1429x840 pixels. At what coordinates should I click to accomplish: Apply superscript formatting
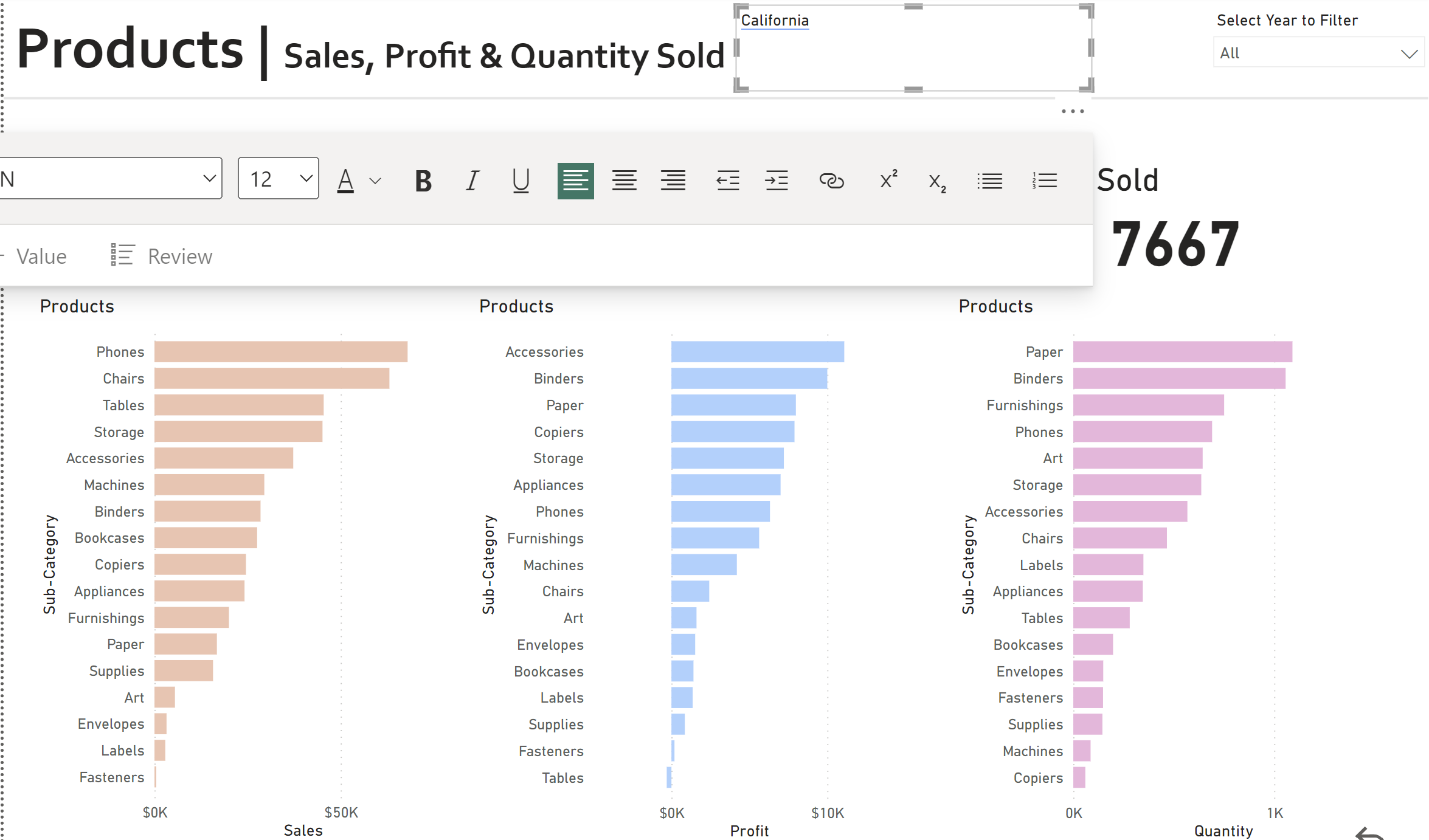[x=888, y=179]
